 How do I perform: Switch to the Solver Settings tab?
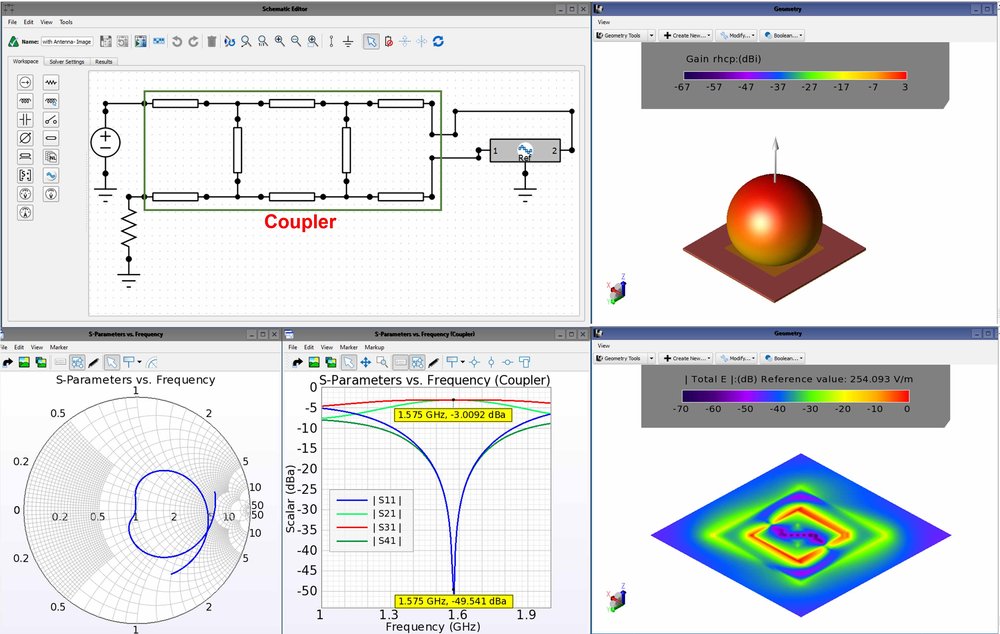pos(66,62)
